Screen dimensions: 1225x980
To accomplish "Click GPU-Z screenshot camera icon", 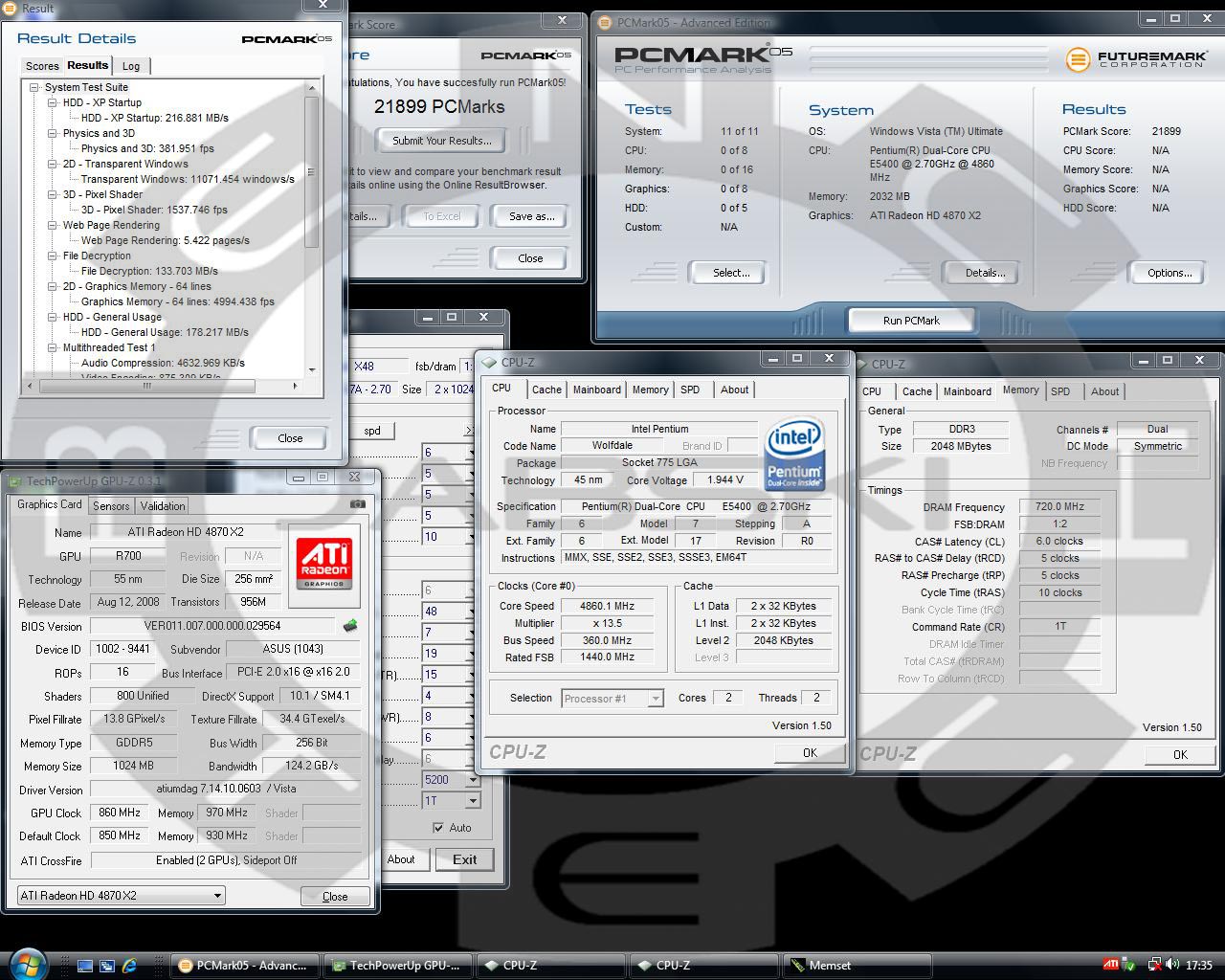I will coord(358,503).
